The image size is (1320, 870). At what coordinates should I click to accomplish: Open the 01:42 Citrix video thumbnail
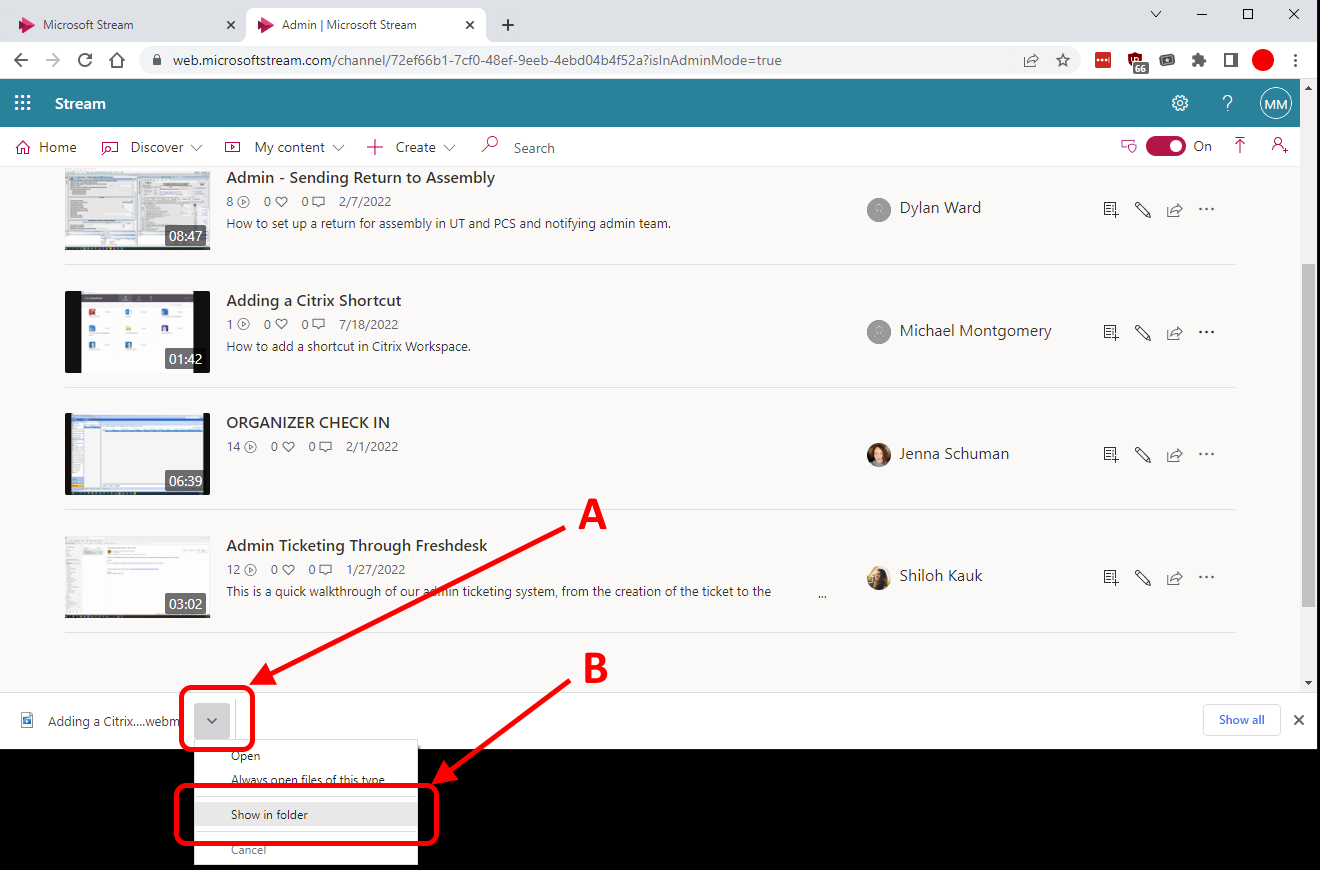(137, 332)
